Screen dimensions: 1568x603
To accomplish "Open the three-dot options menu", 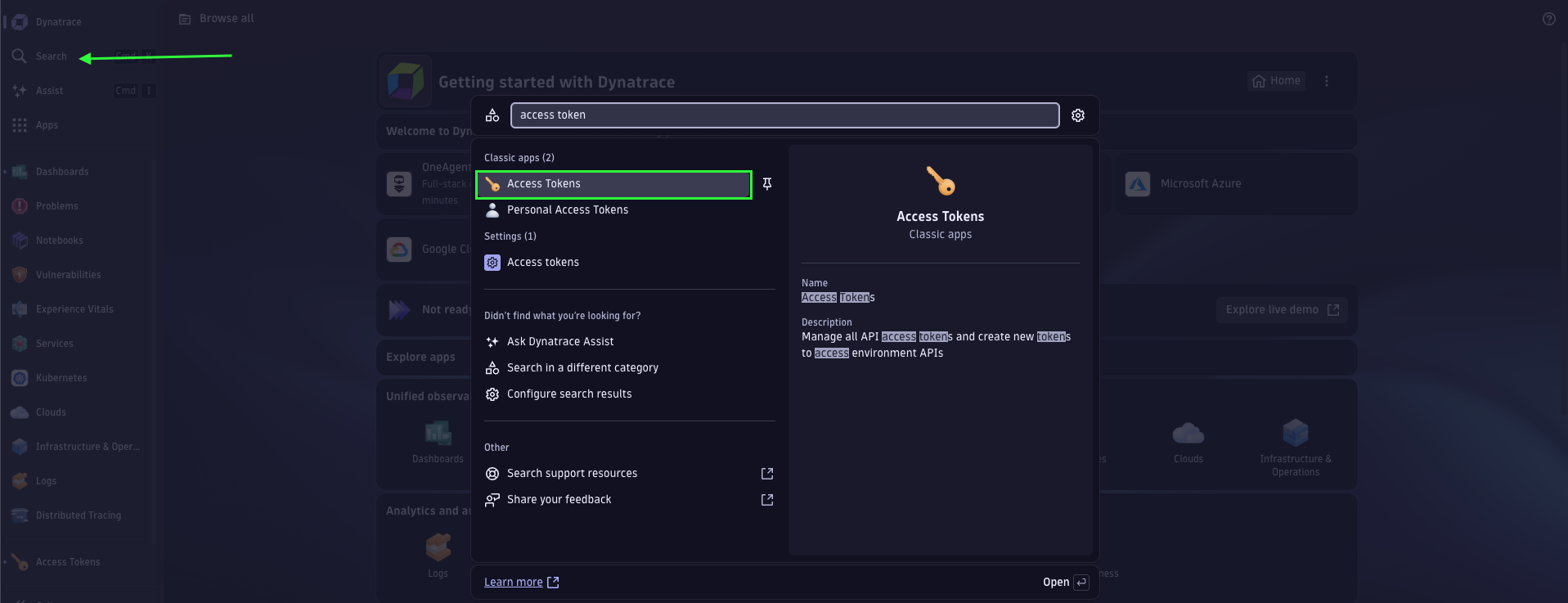I will click(x=1327, y=81).
